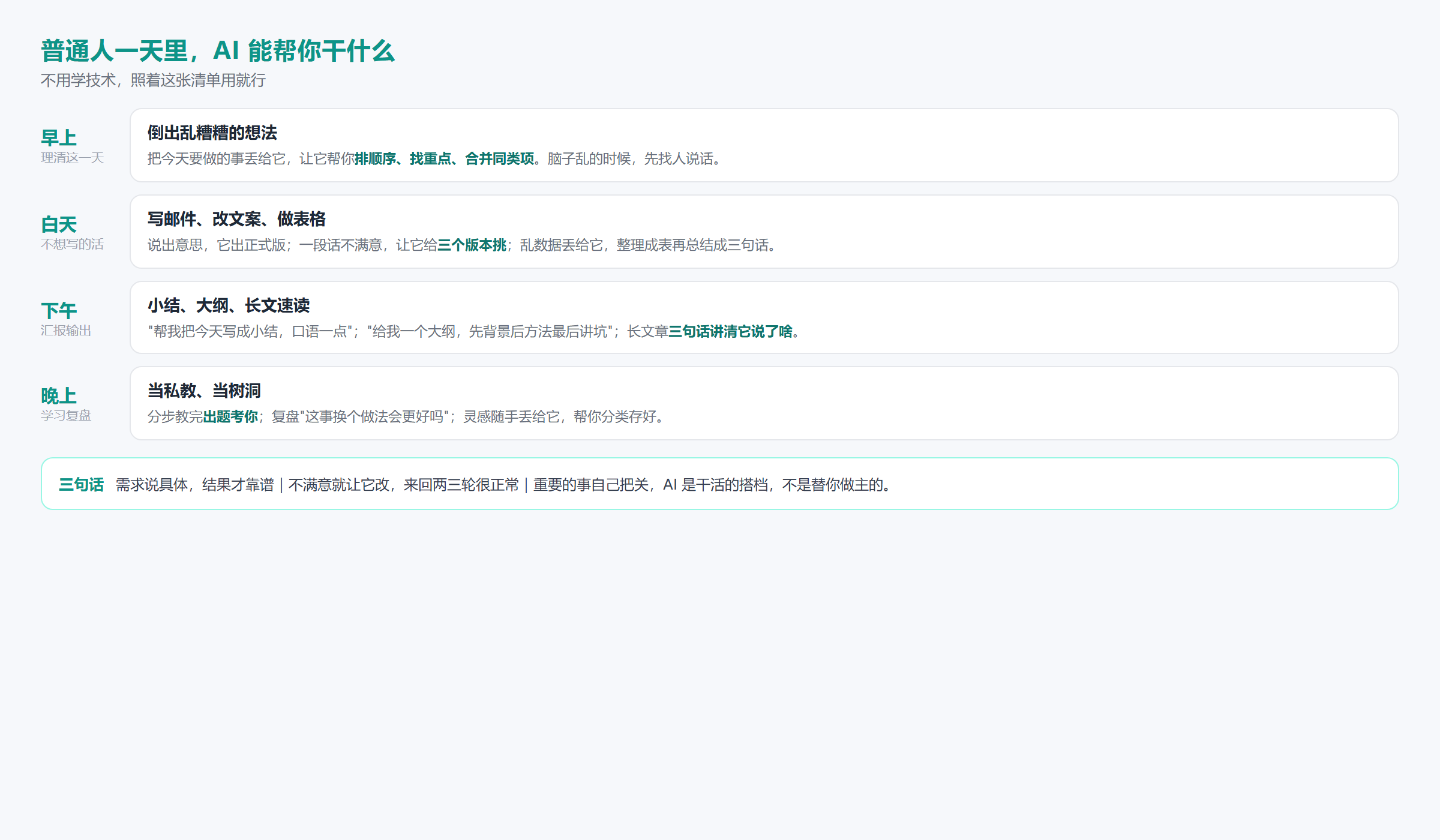This screenshot has height=840, width=1440.
Task: Click the highlighted 排顺序、找重点、合并同类项 text
Action: [x=444, y=158]
